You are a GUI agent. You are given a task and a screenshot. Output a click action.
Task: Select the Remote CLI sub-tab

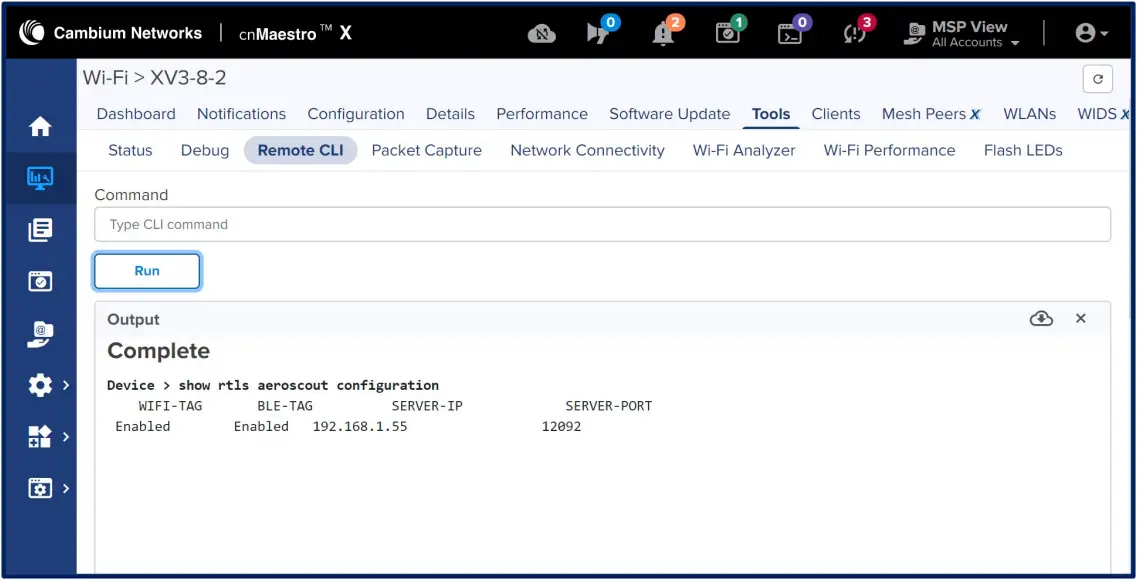301,150
